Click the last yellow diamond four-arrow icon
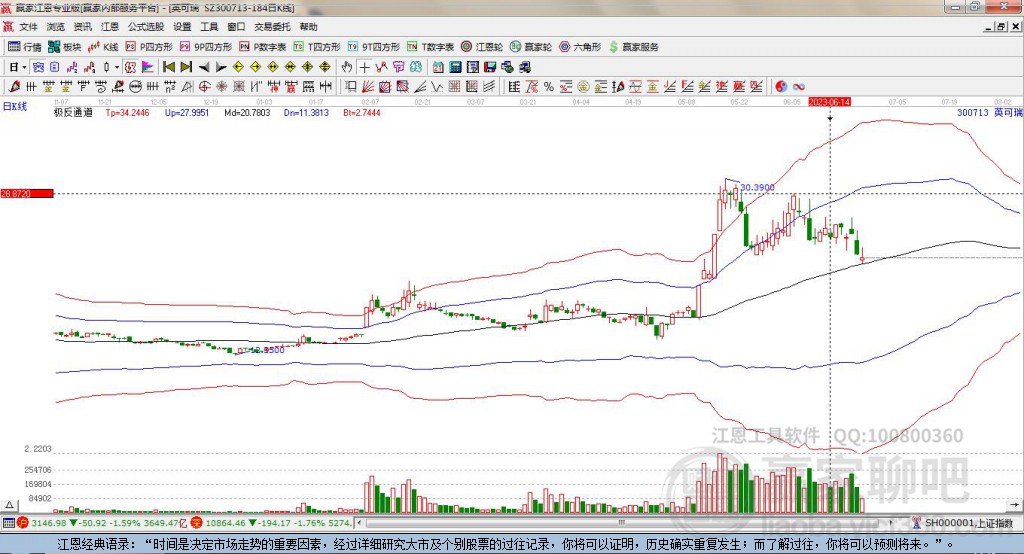Screen dimensions: 1024x554 pos(325,67)
